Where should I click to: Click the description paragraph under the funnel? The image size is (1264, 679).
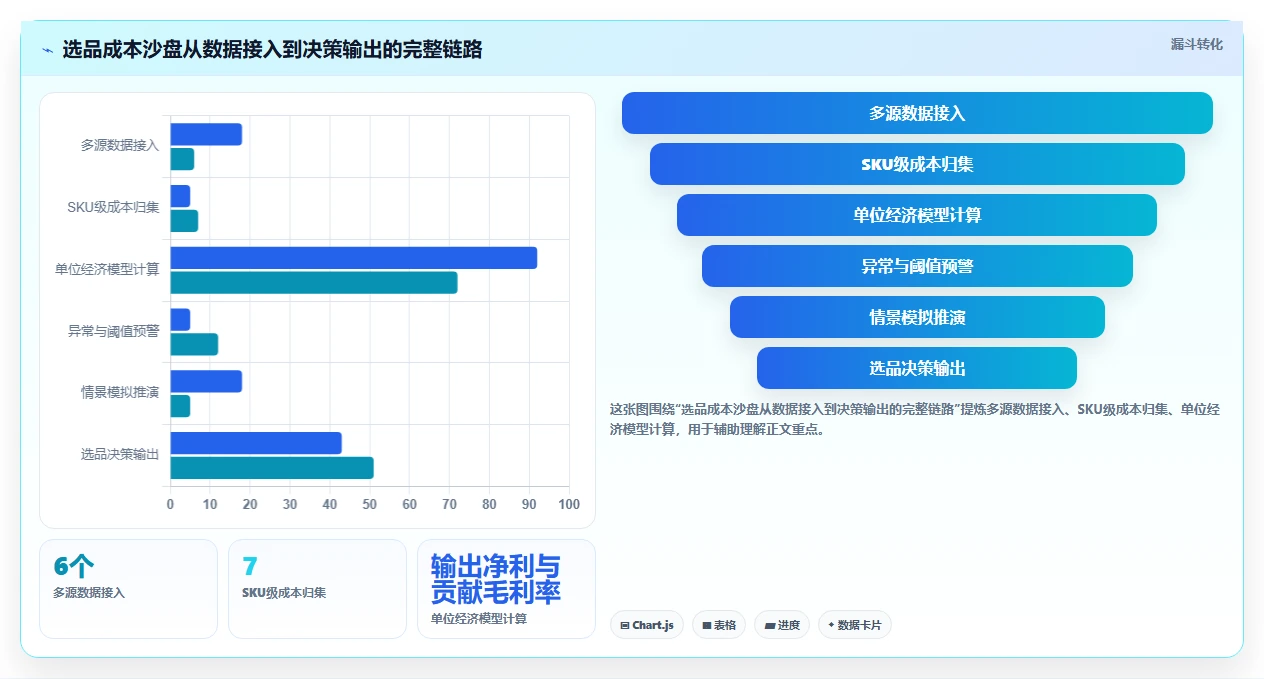(x=914, y=419)
